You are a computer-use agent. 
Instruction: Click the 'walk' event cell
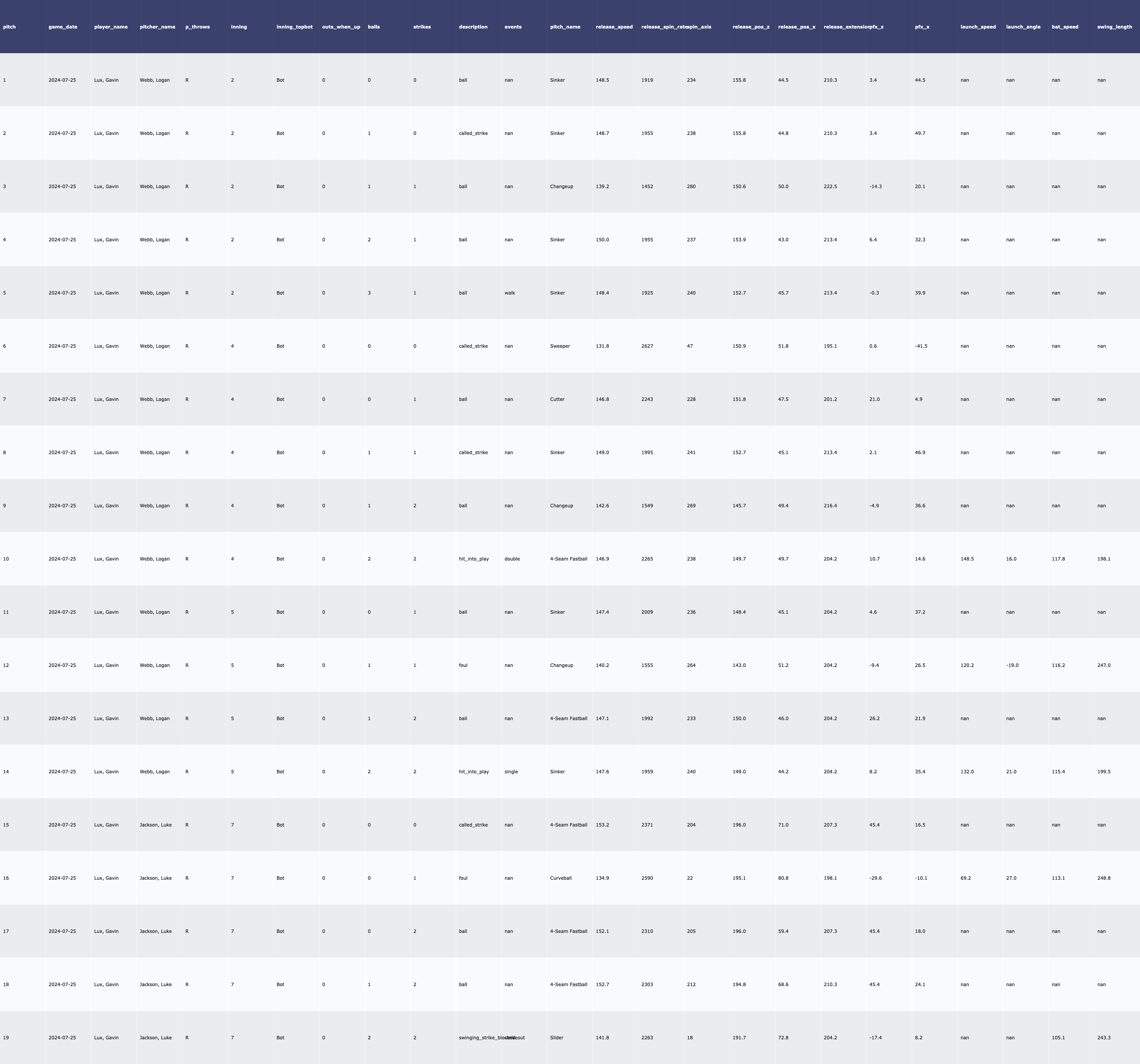pos(509,293)
